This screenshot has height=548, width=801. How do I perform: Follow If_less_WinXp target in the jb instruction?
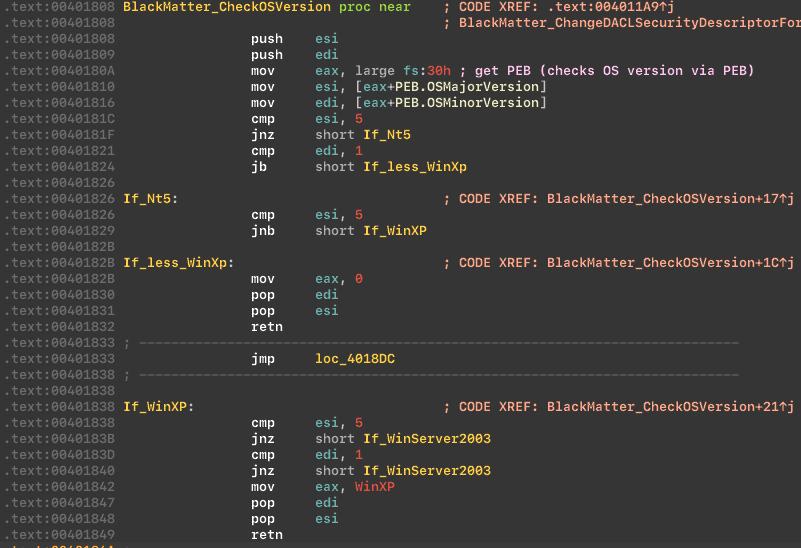415,167
